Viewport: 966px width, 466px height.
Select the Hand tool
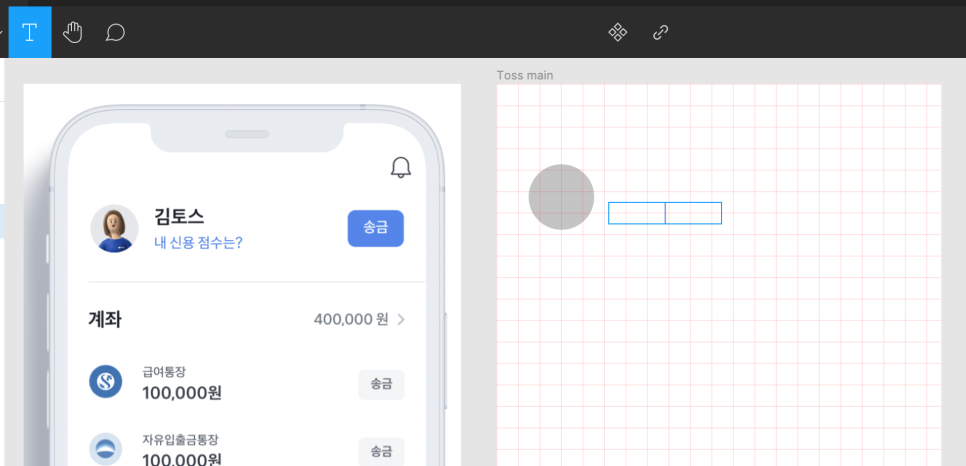(73, 32)
